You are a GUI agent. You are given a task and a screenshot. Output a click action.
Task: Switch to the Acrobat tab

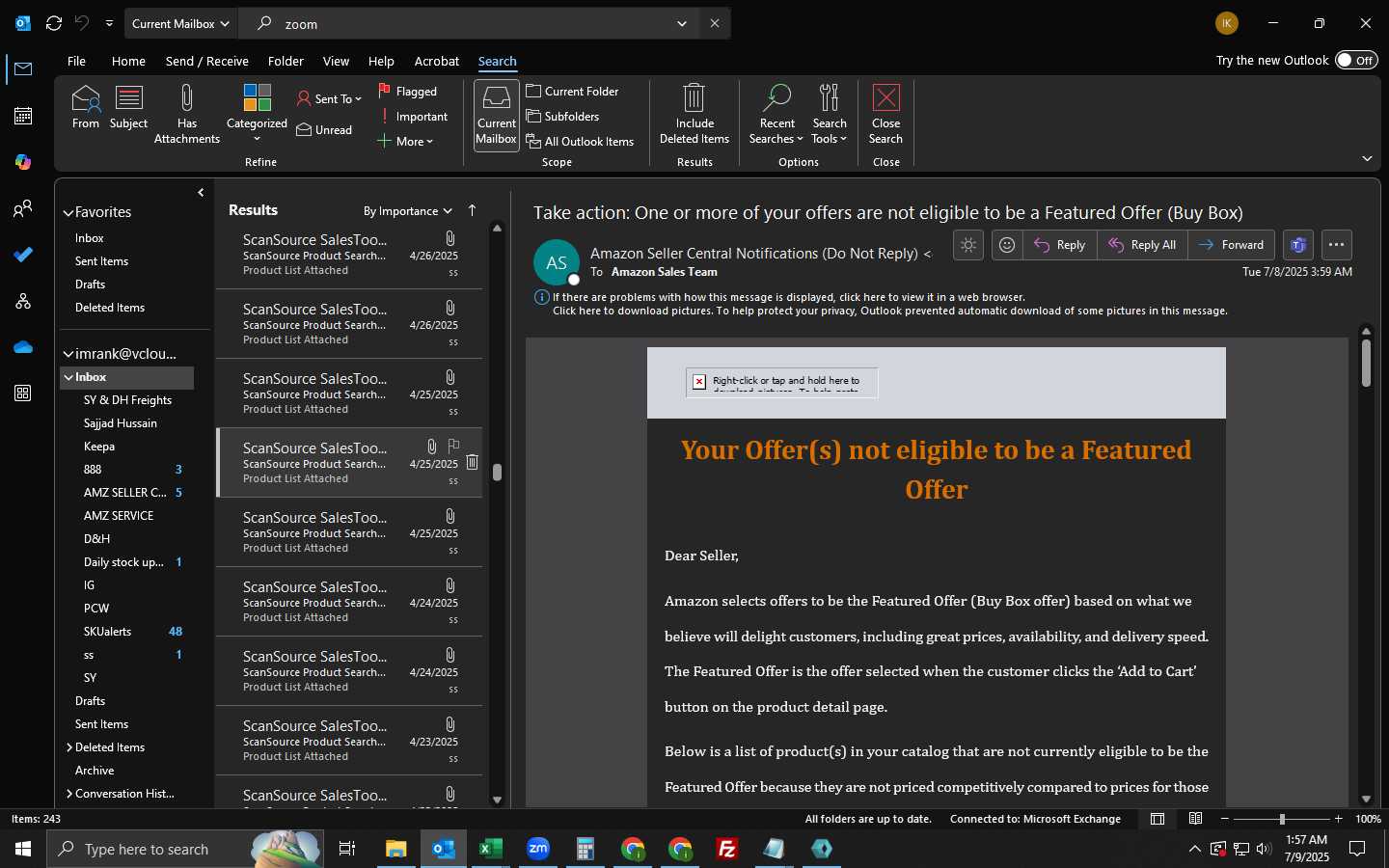437,61
